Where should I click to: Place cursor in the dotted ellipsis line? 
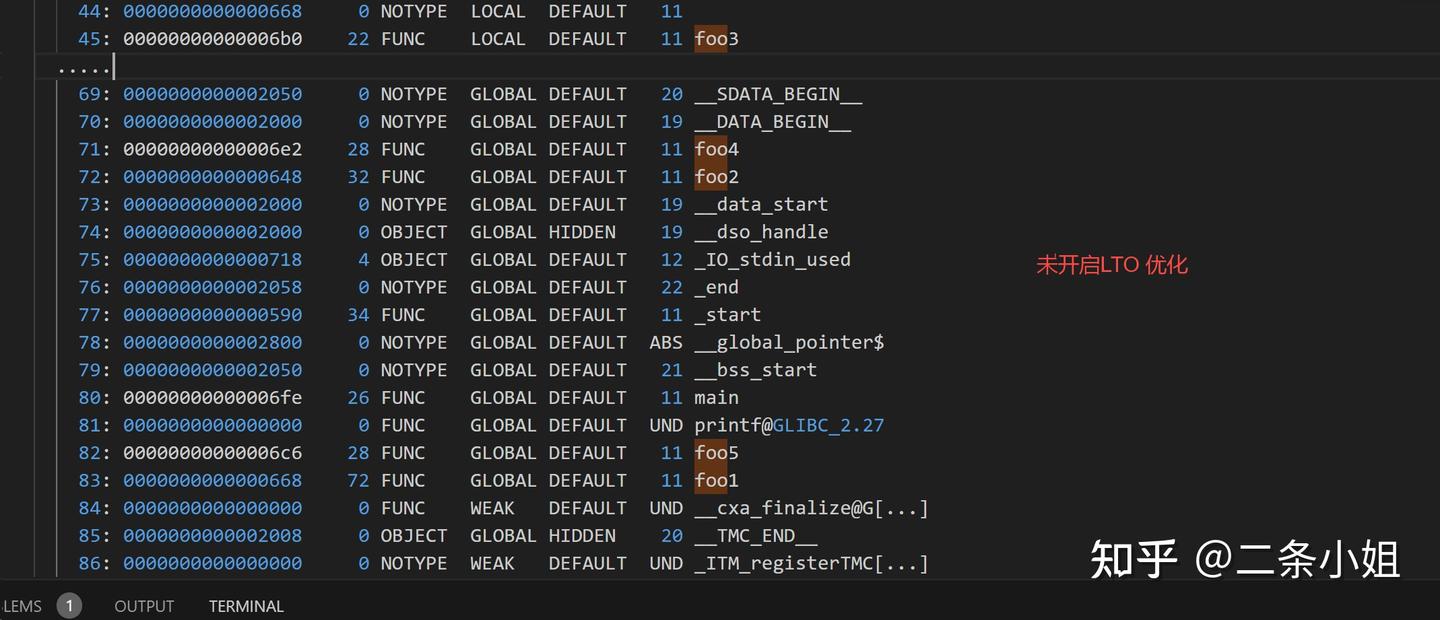coord(85,67)
